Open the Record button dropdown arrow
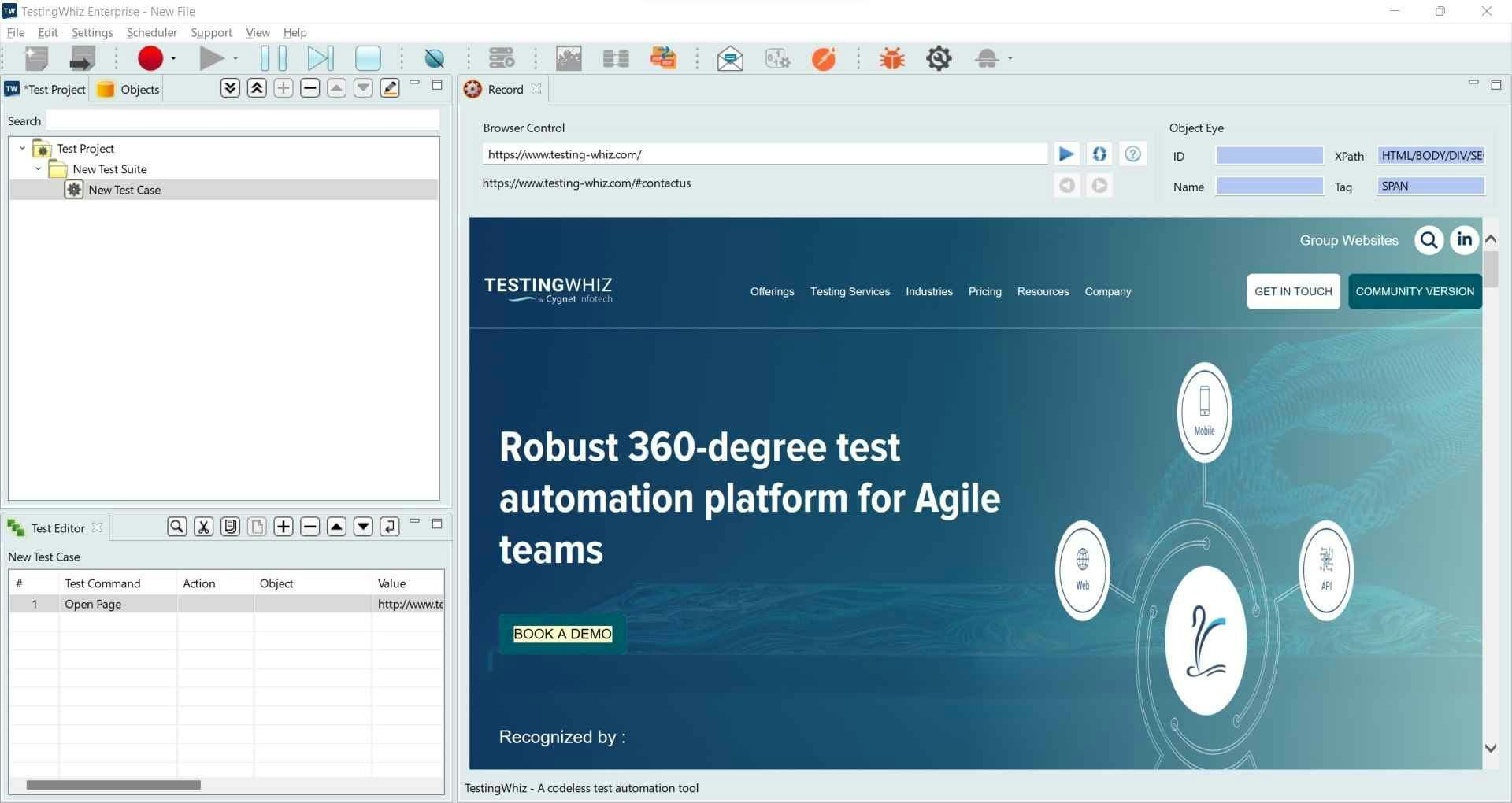Viewport: 1512px width, 803px height. 173,58
